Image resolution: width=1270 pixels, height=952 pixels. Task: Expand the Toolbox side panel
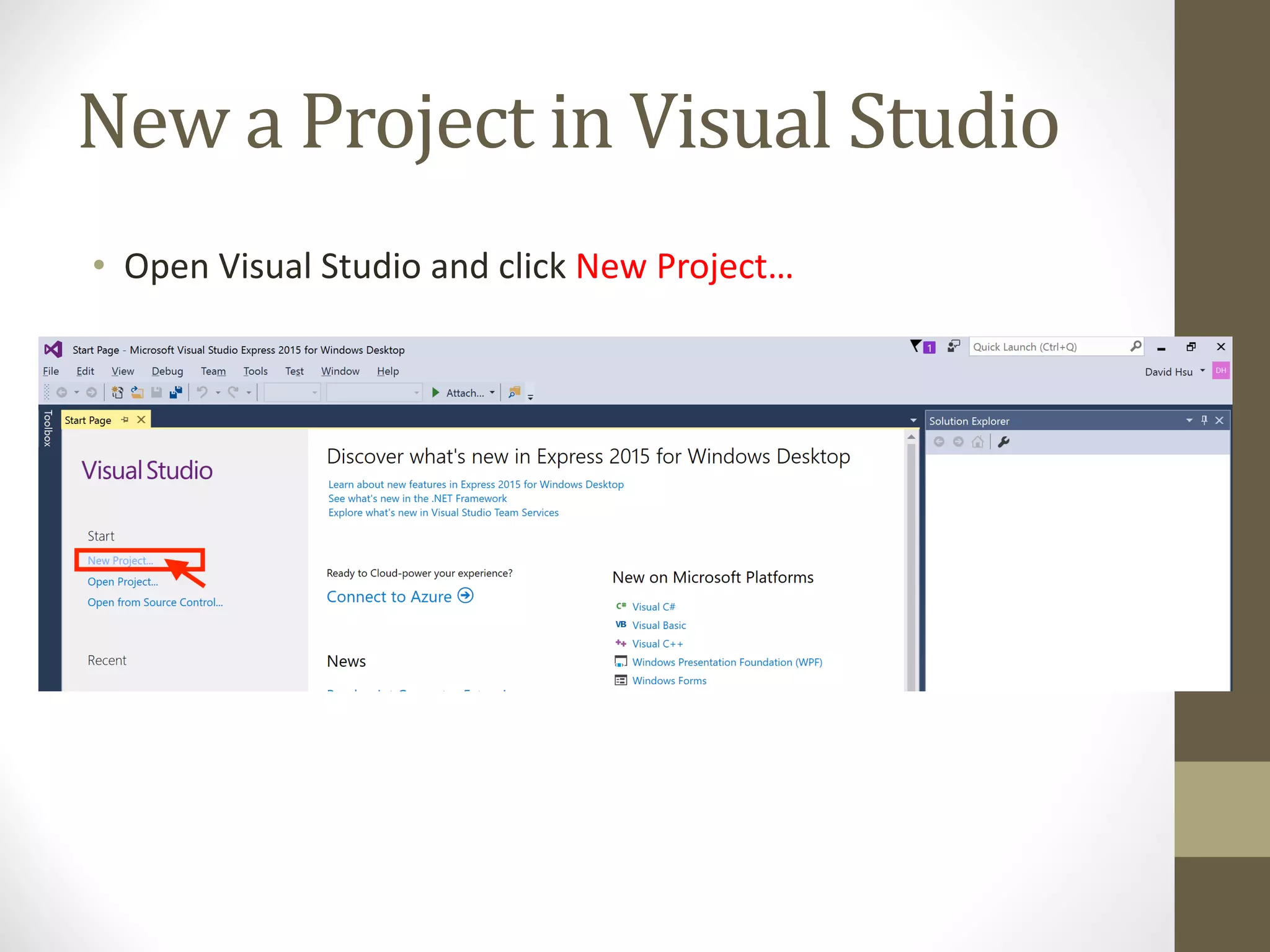point(48,428)
